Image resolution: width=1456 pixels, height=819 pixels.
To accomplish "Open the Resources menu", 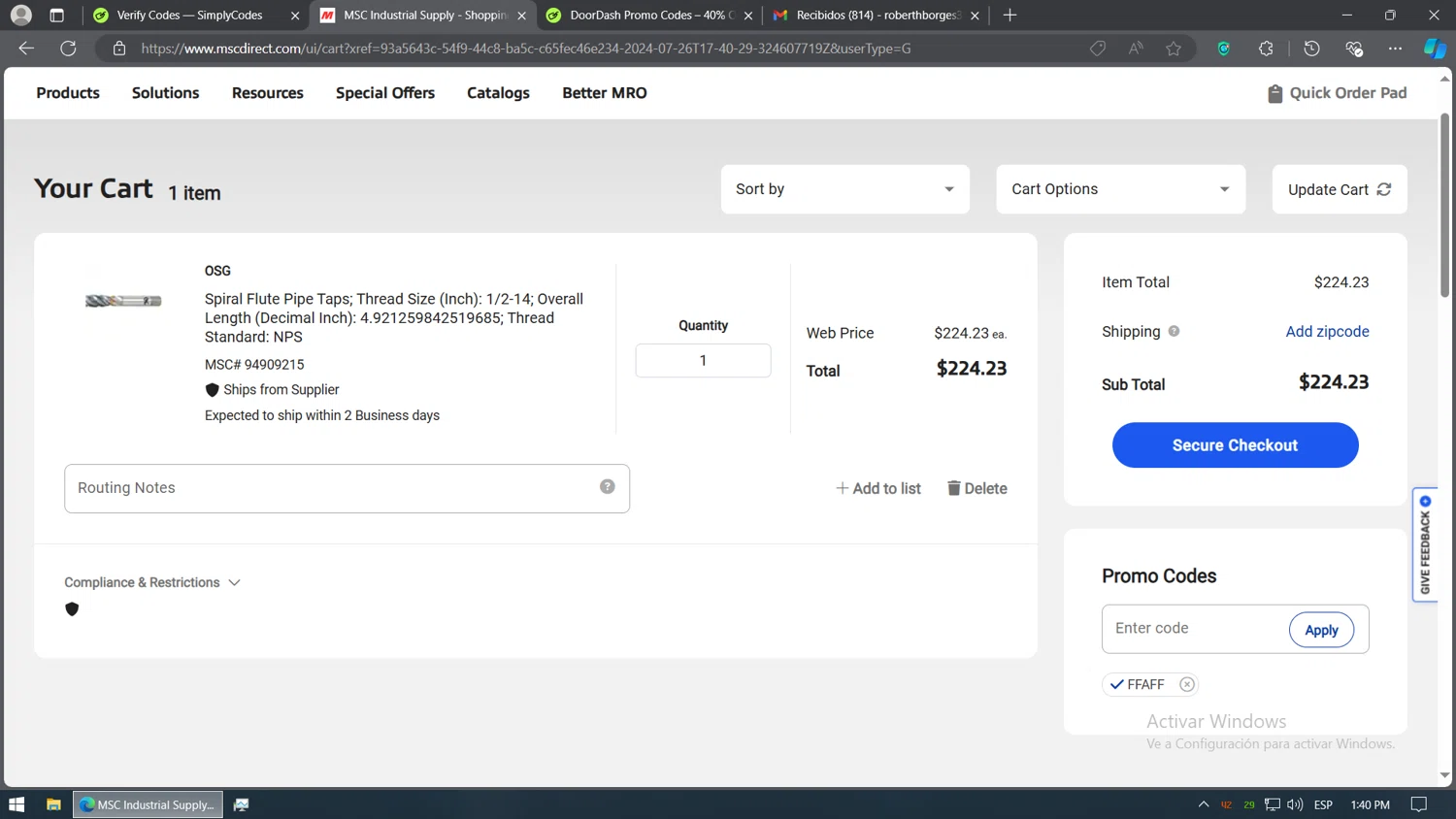I will tap(267, 93).
